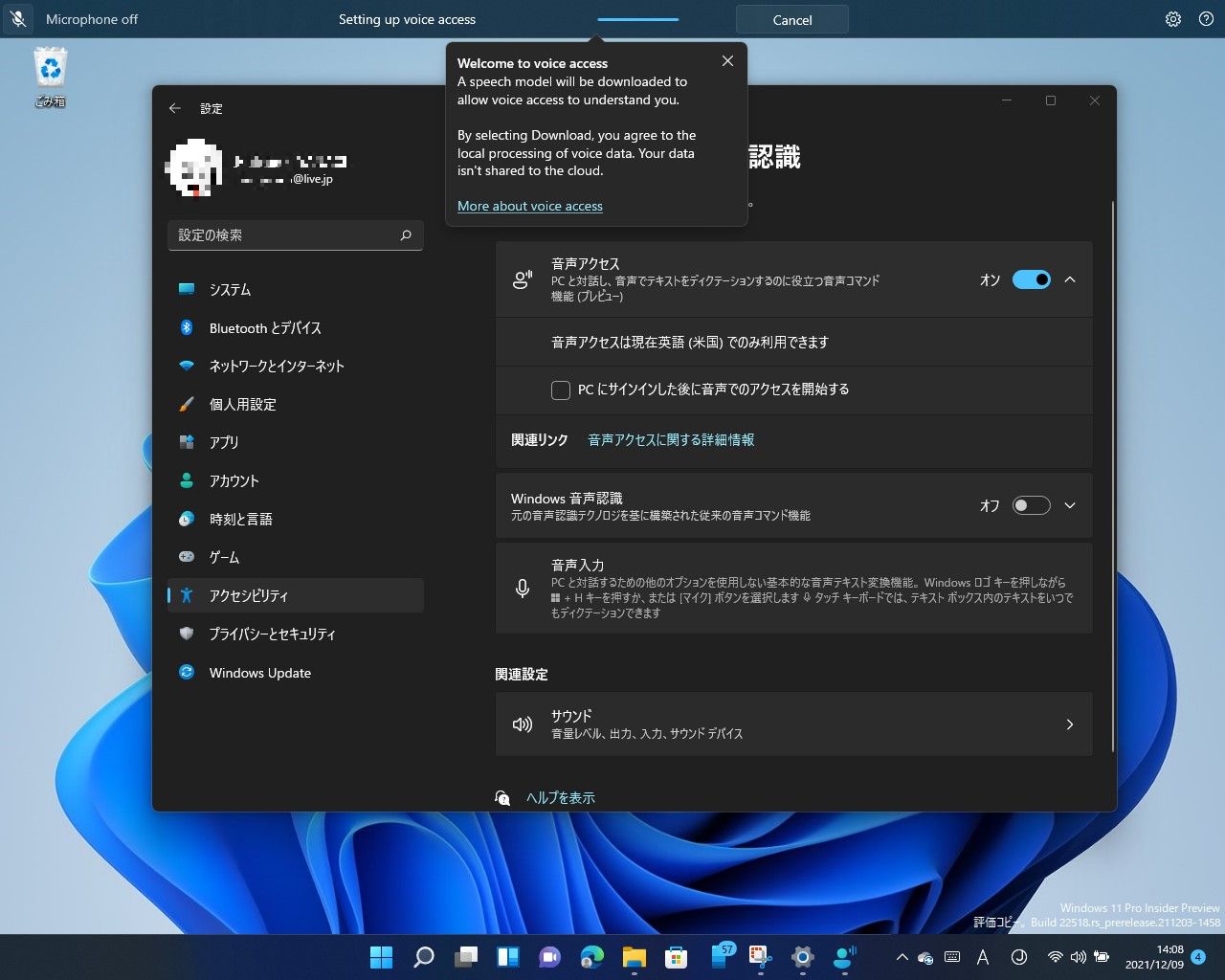
Task: Click the サウンド speaker icon
Action: click(523, 724)
